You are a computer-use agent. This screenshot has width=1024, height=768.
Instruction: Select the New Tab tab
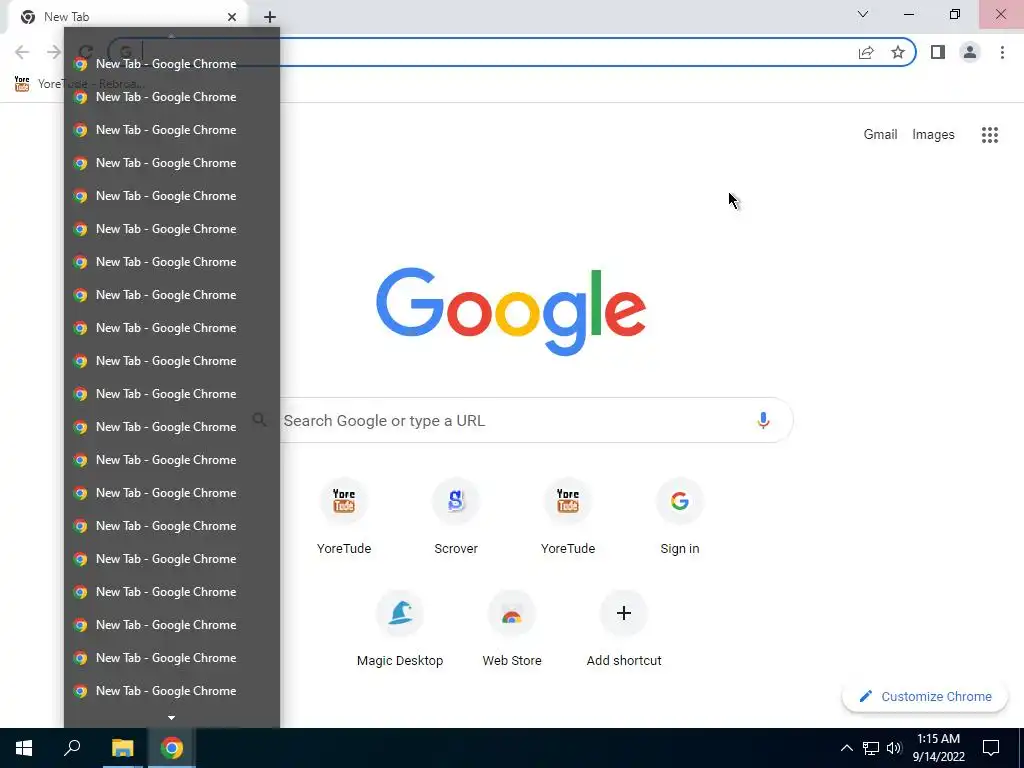tap(127, 17)
